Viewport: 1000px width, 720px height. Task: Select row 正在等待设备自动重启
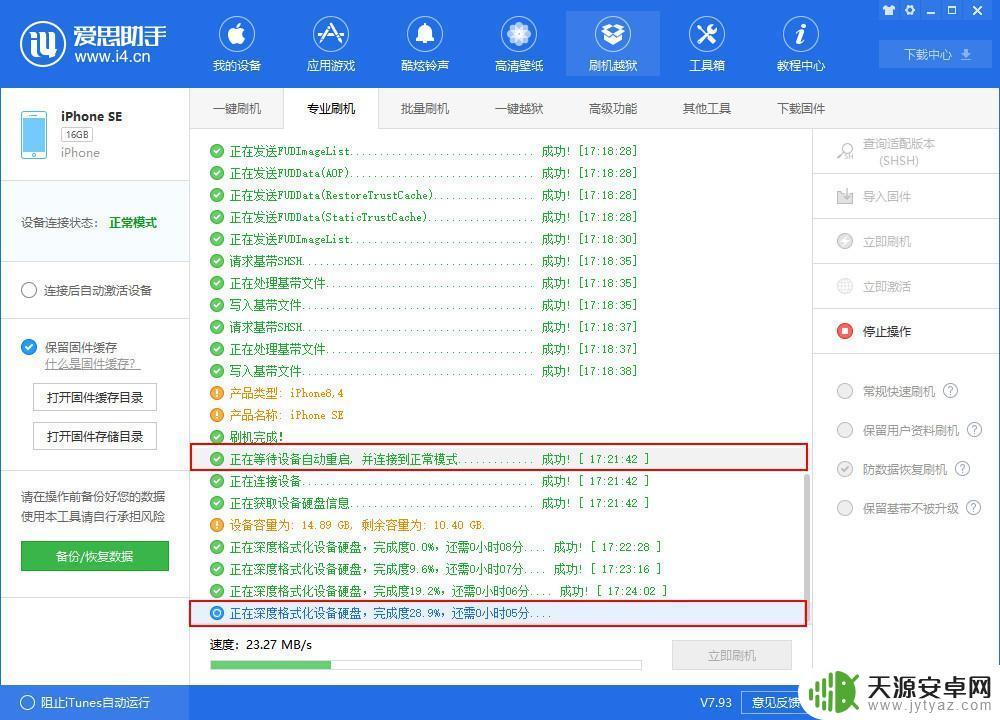coord(498,459)
